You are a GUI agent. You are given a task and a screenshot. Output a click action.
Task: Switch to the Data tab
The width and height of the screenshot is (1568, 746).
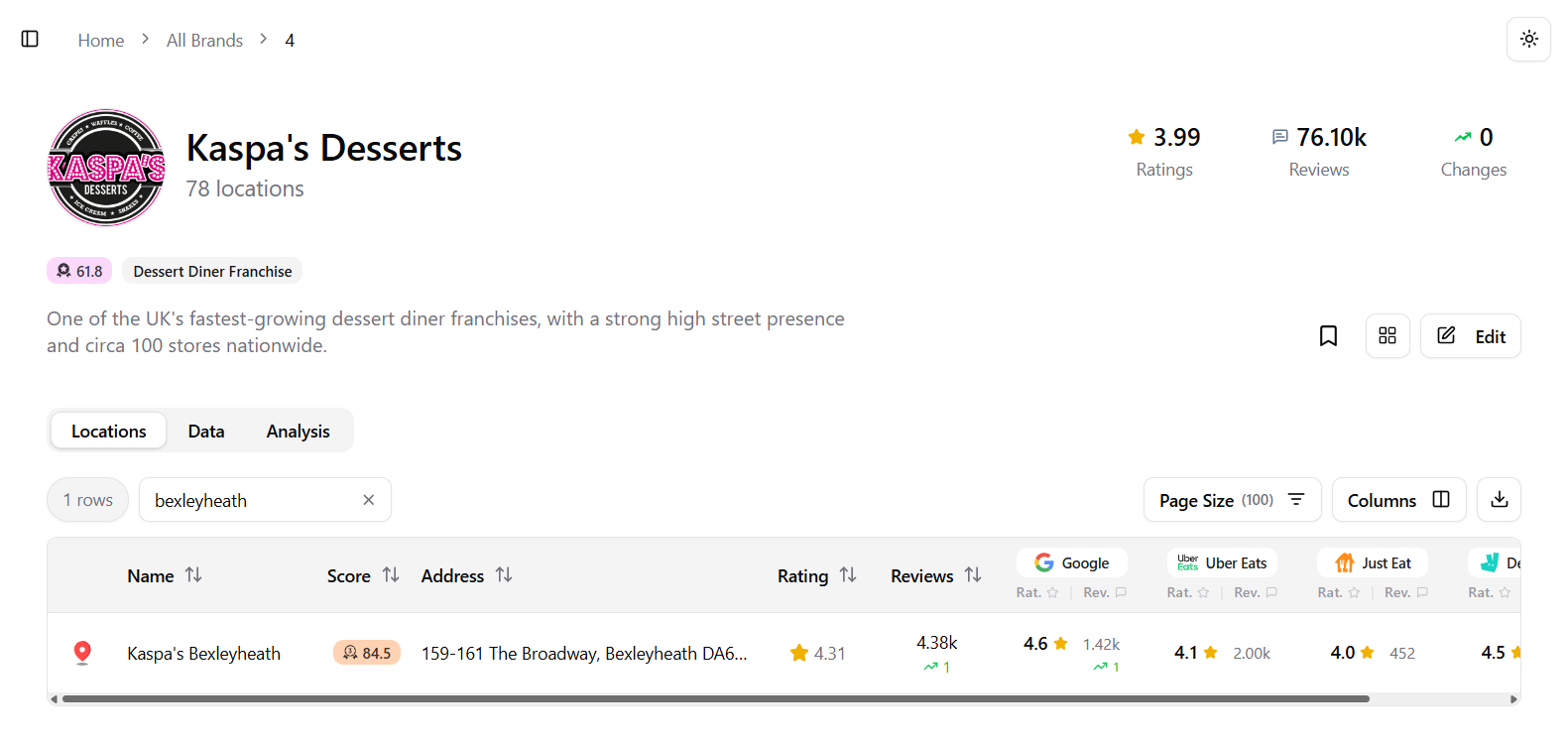206,431
